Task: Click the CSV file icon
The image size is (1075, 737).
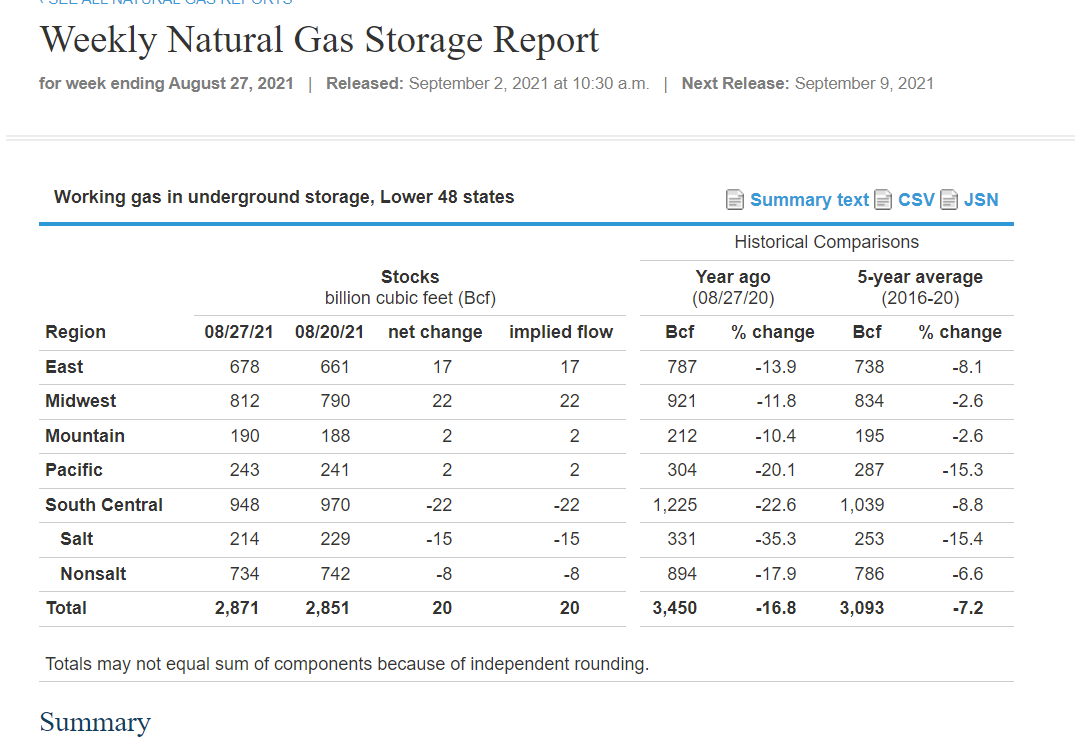Action: 883,200
